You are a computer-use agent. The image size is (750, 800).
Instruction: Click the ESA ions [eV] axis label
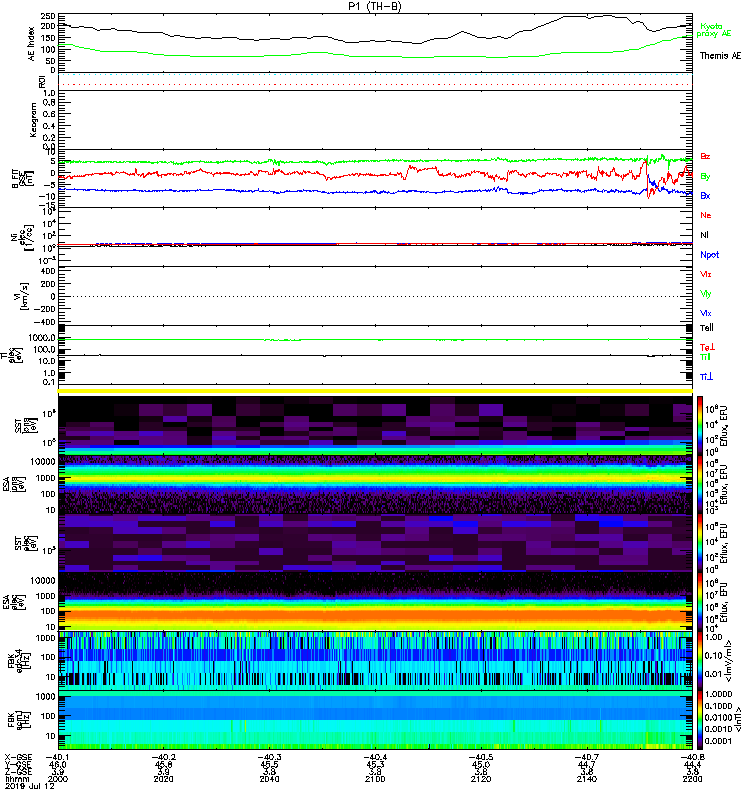pyautogui.click(x=14, y=484)
